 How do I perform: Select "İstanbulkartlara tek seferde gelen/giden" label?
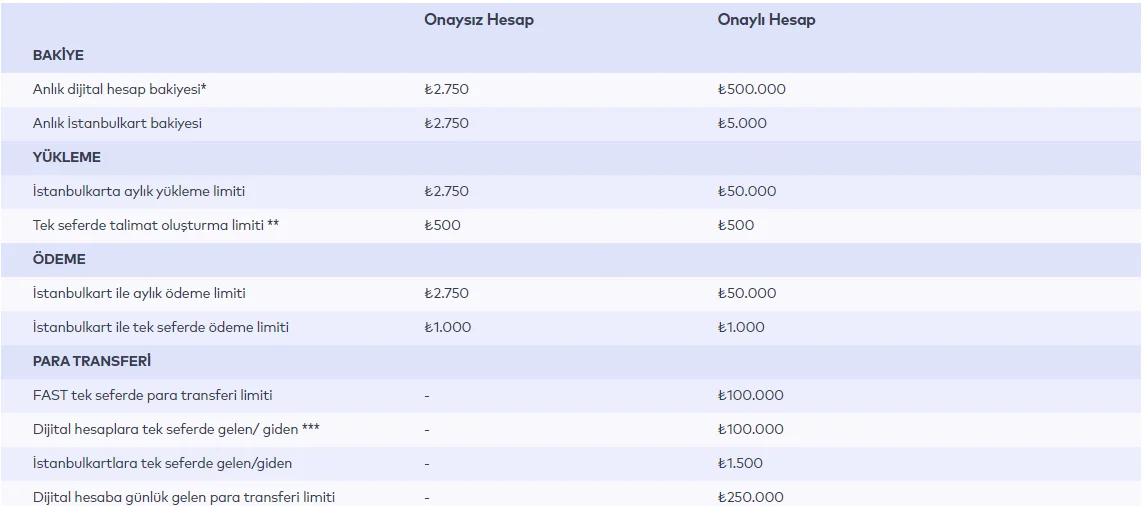[162, 463]
